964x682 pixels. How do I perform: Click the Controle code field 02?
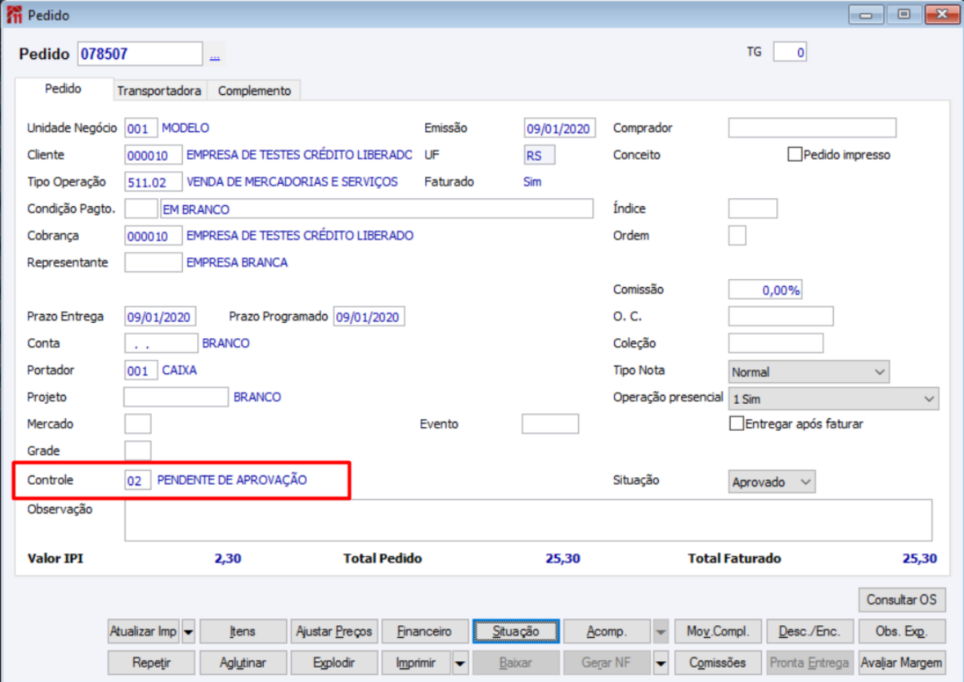coord(138,480)
